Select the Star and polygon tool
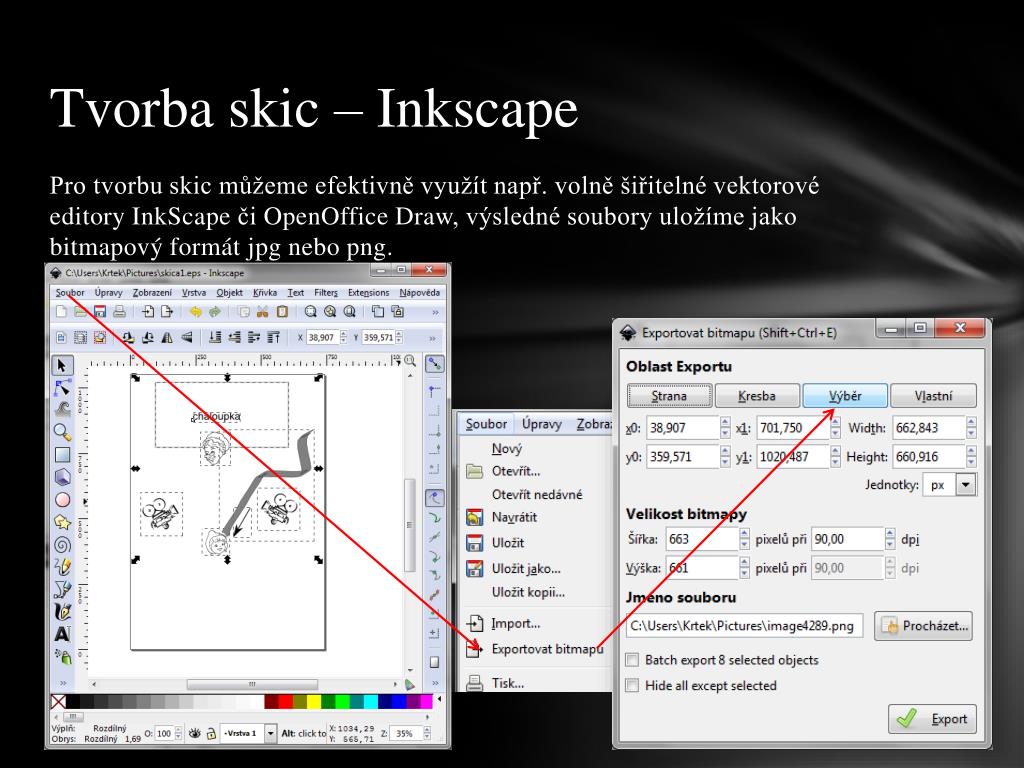The height and width of the screenshot is (768, 1024). (x=62, y=522)
